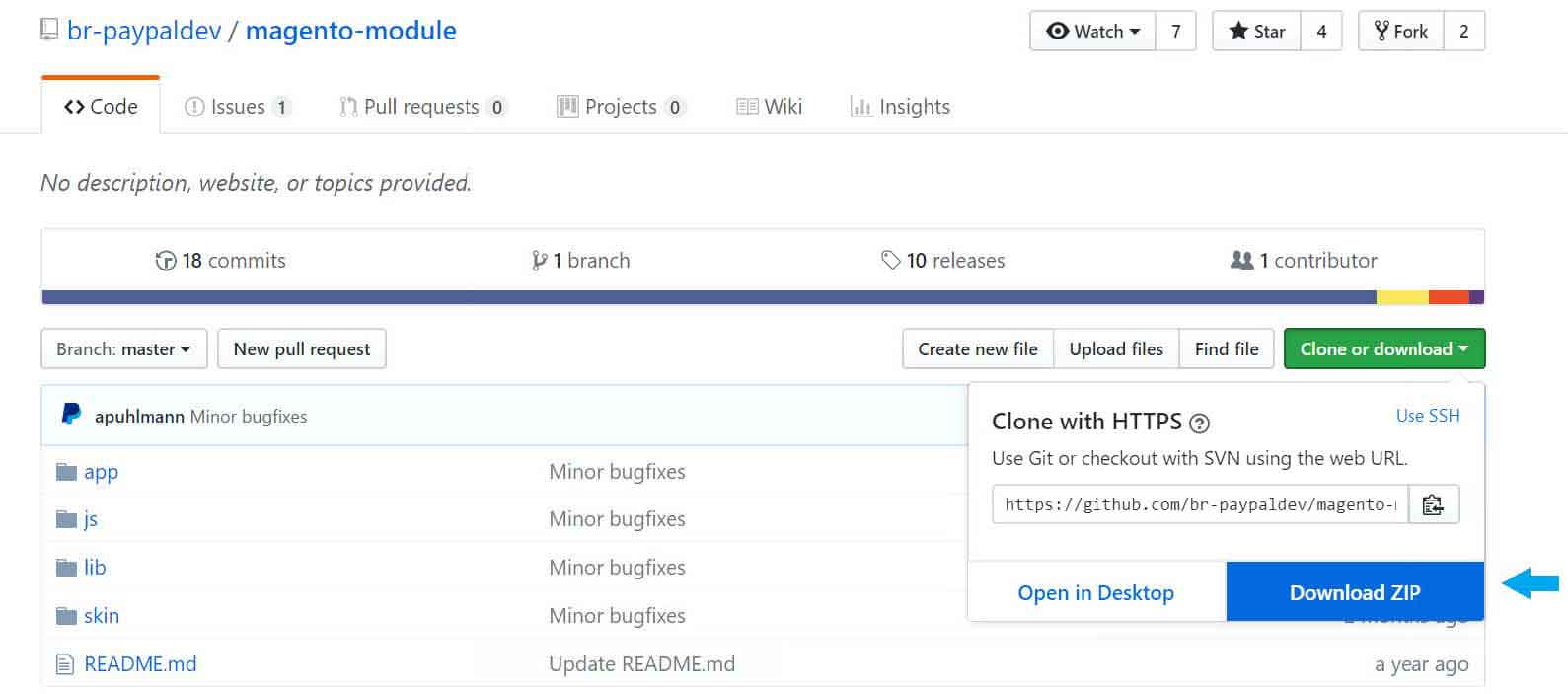Click the branch icon beside 1 branch
Image resolution: width=1568 pixels, height=694 pixels.
pyautogui.click(x=539, y=261)
